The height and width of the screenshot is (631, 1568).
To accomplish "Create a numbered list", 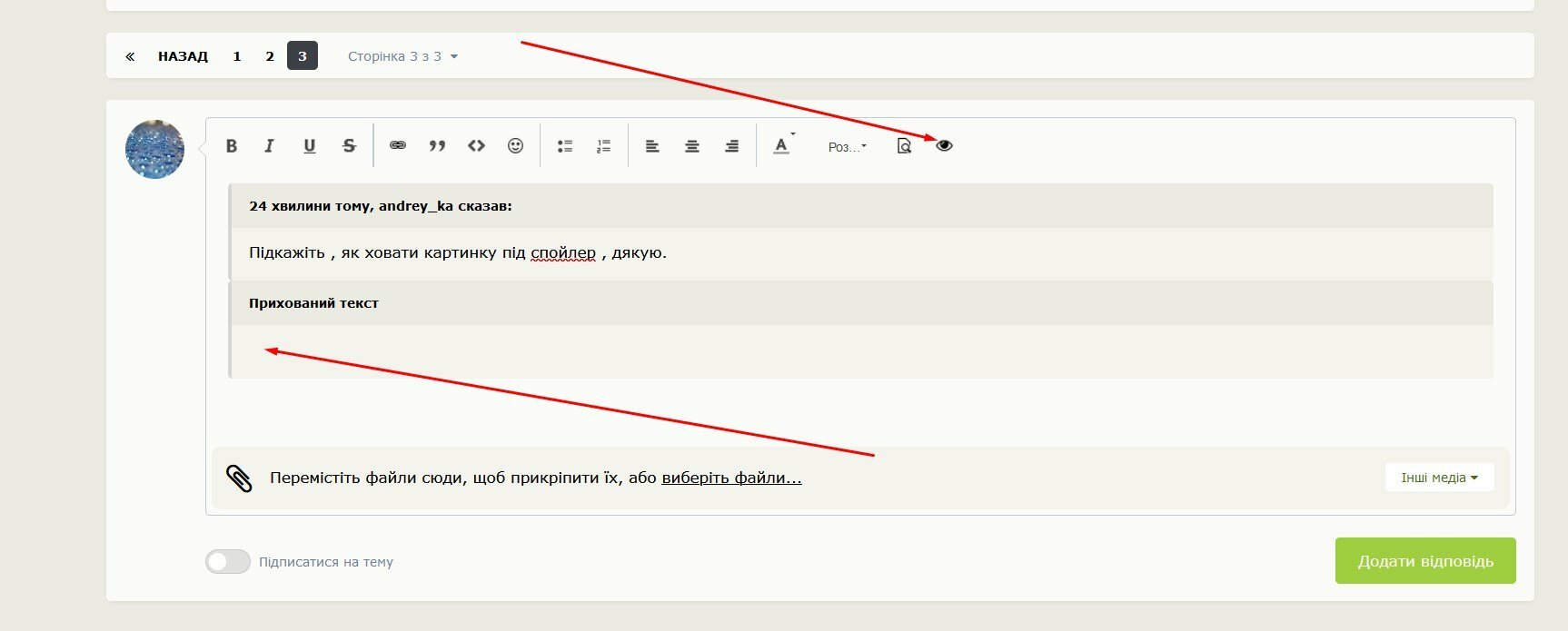I will coord(603,145).
